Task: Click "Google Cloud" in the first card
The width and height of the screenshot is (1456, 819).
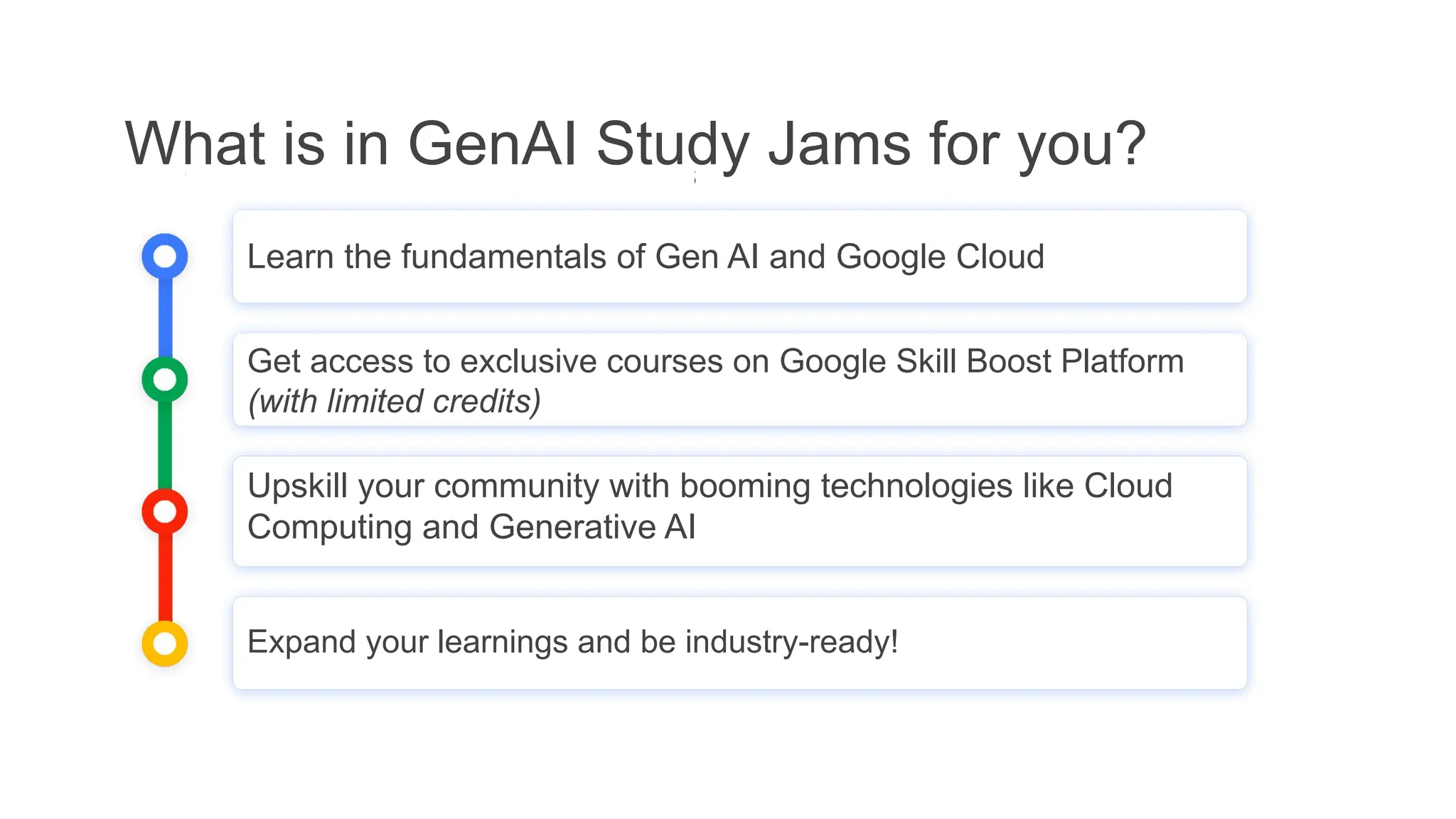Action: pos(940,257)
